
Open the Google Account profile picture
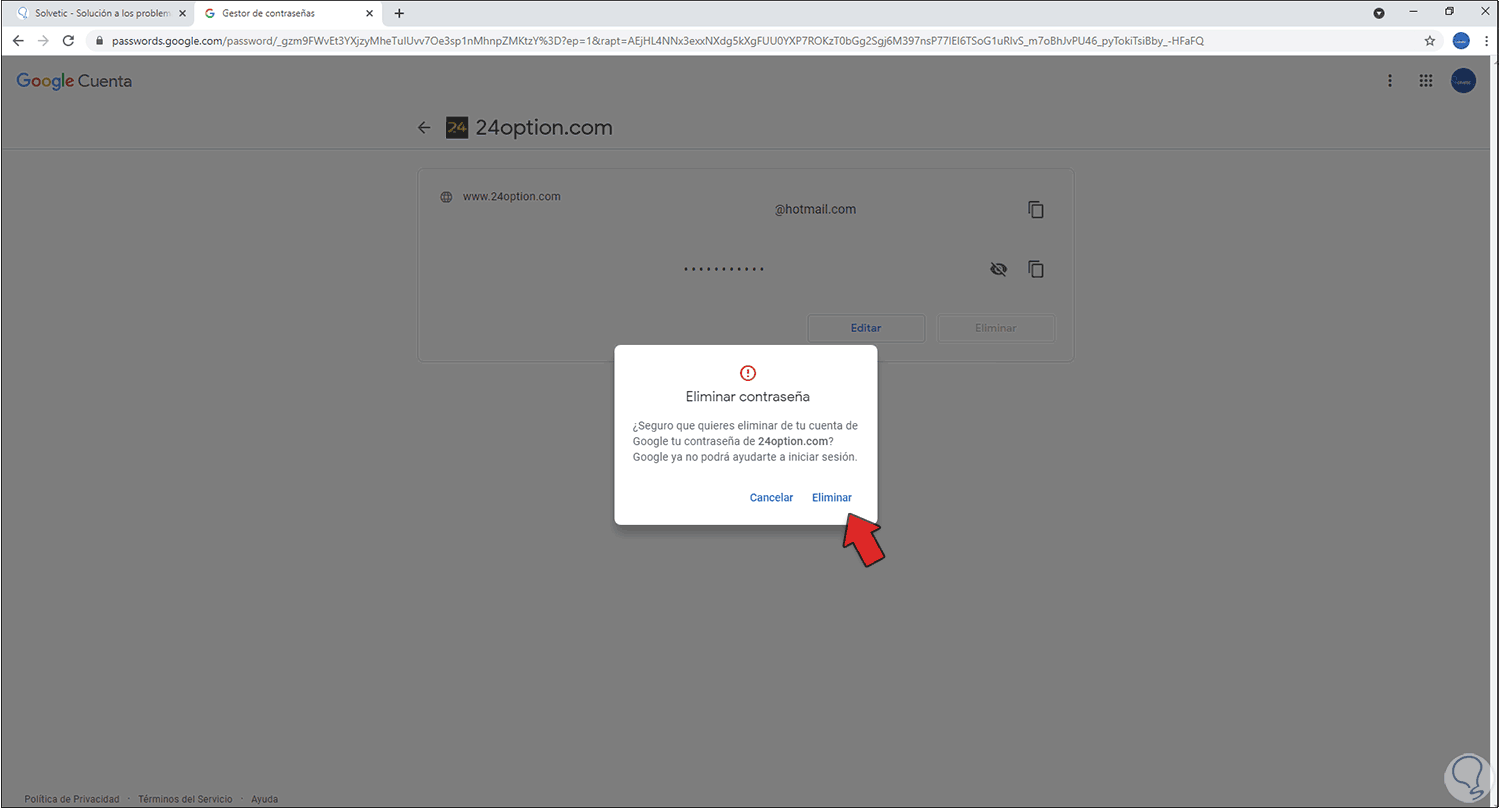point(1463,81)
